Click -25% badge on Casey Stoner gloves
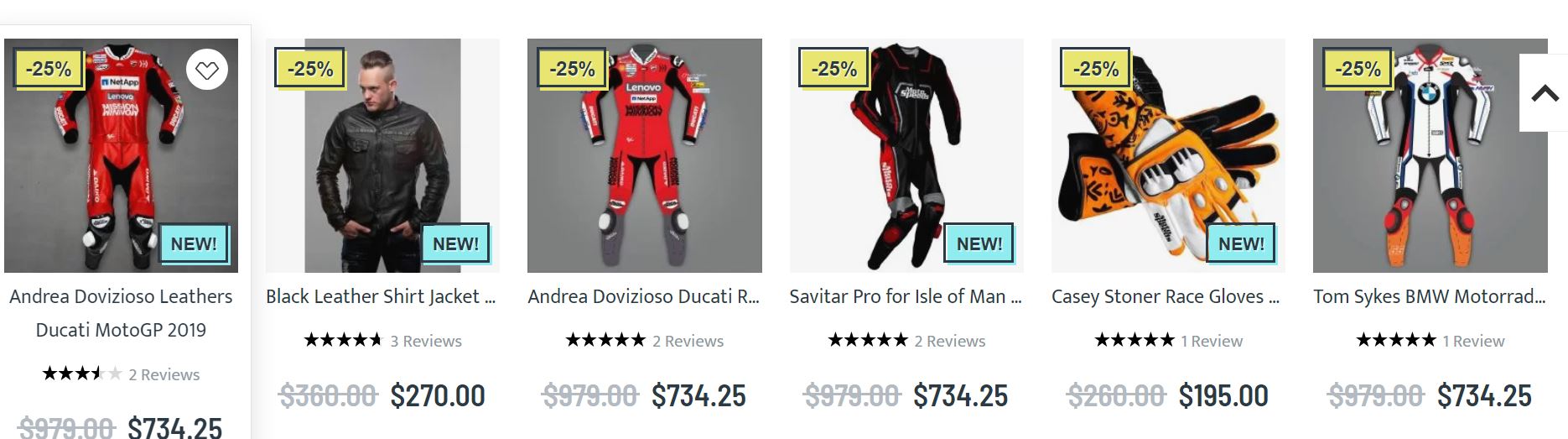 point(1096,69)
